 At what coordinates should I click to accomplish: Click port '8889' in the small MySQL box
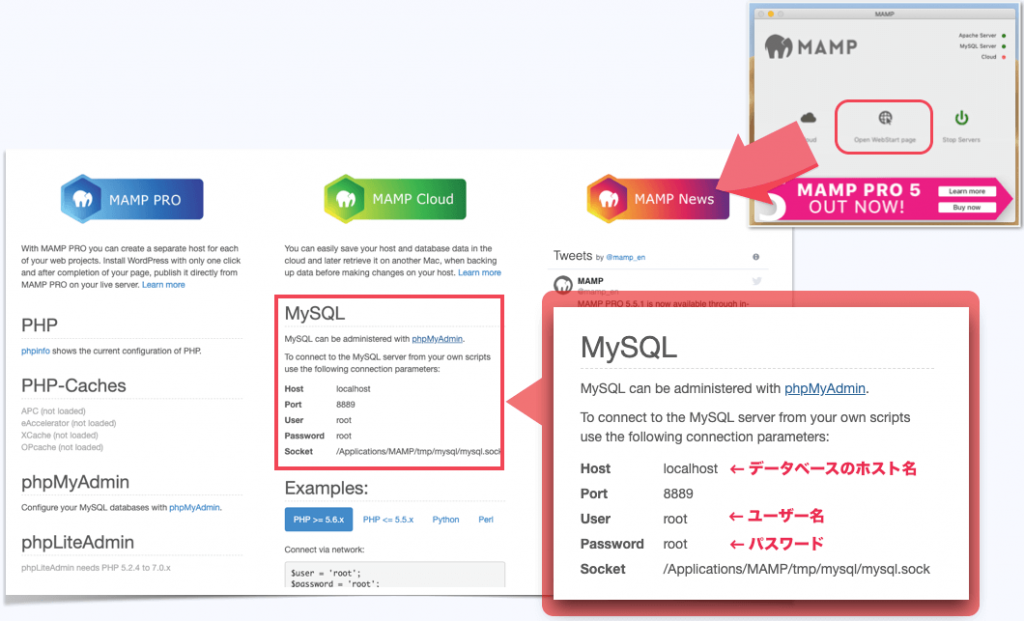click(345, 404)
